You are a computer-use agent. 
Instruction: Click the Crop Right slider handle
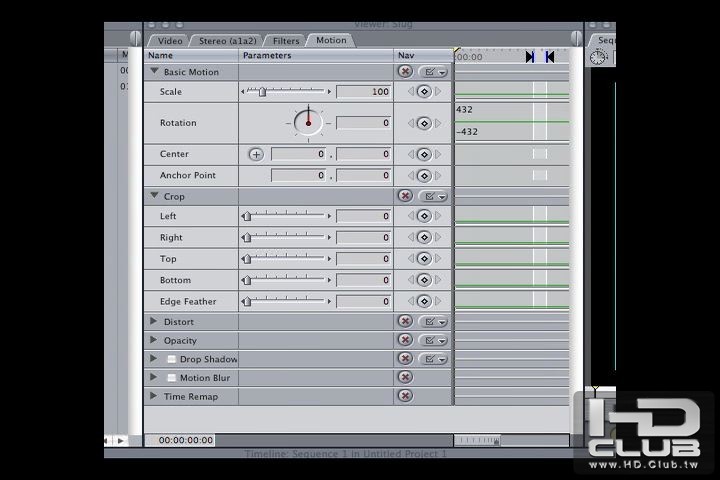tap(247, 237)
